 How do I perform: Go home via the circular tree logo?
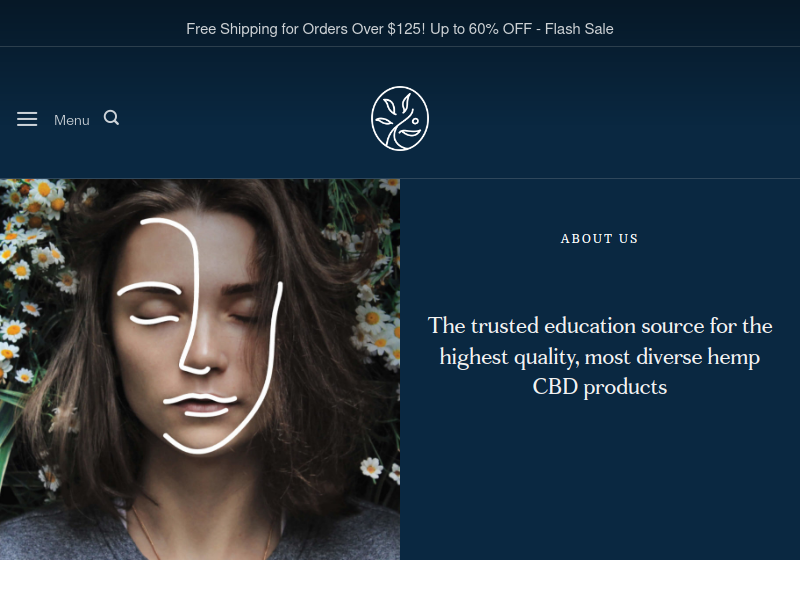click(400, 118)
